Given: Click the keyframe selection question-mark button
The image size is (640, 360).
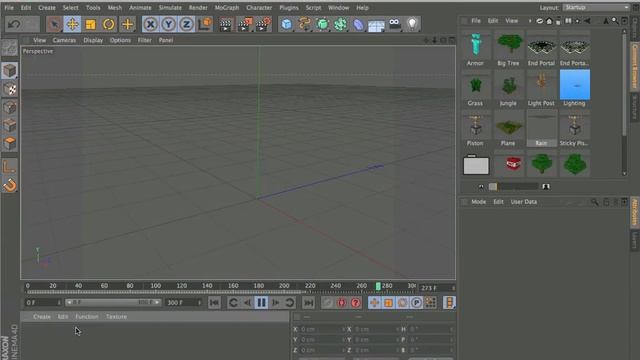Looking at the screenshot, I should point(356,303).
